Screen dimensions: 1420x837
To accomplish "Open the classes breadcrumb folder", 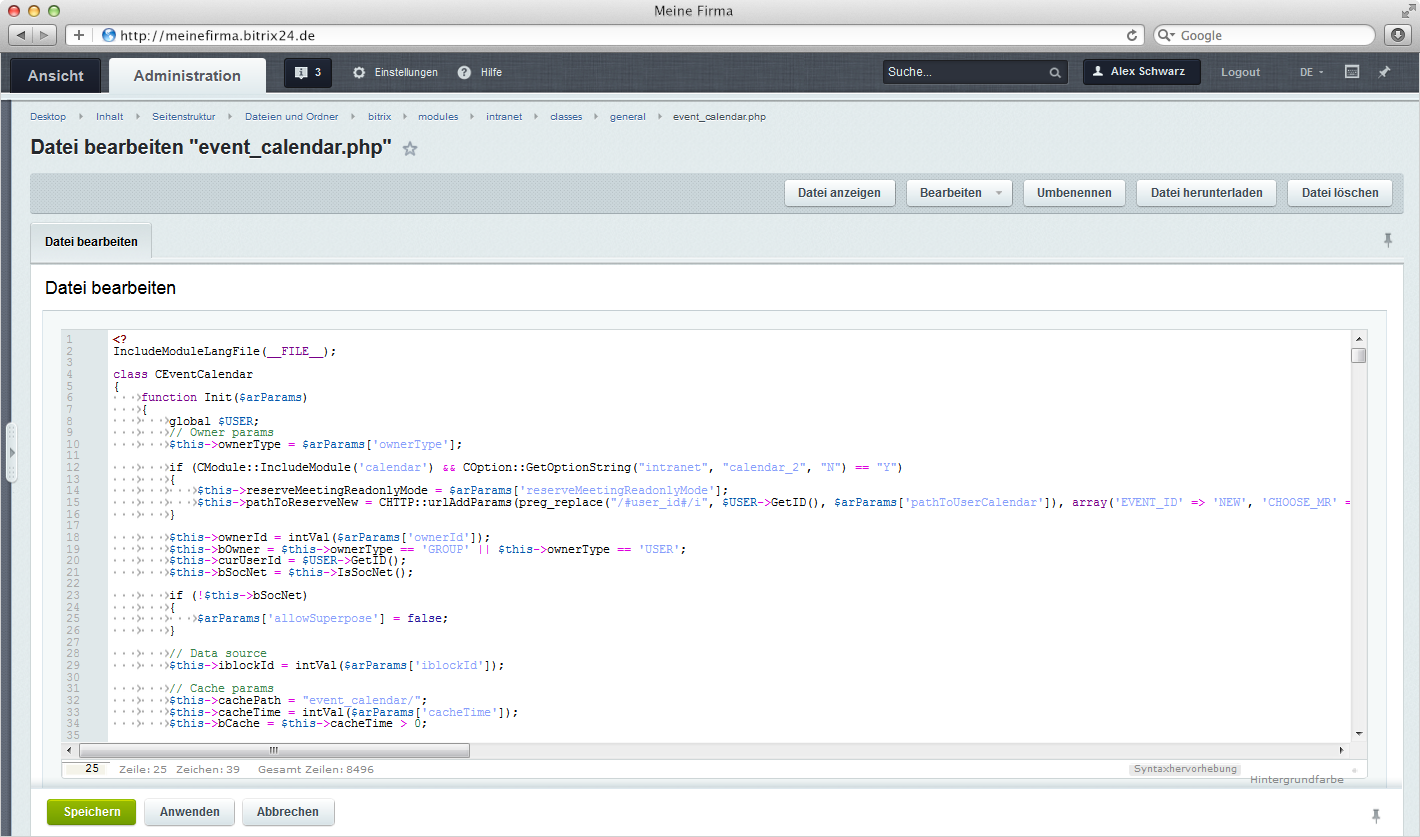I will click(x=566, y=117).
